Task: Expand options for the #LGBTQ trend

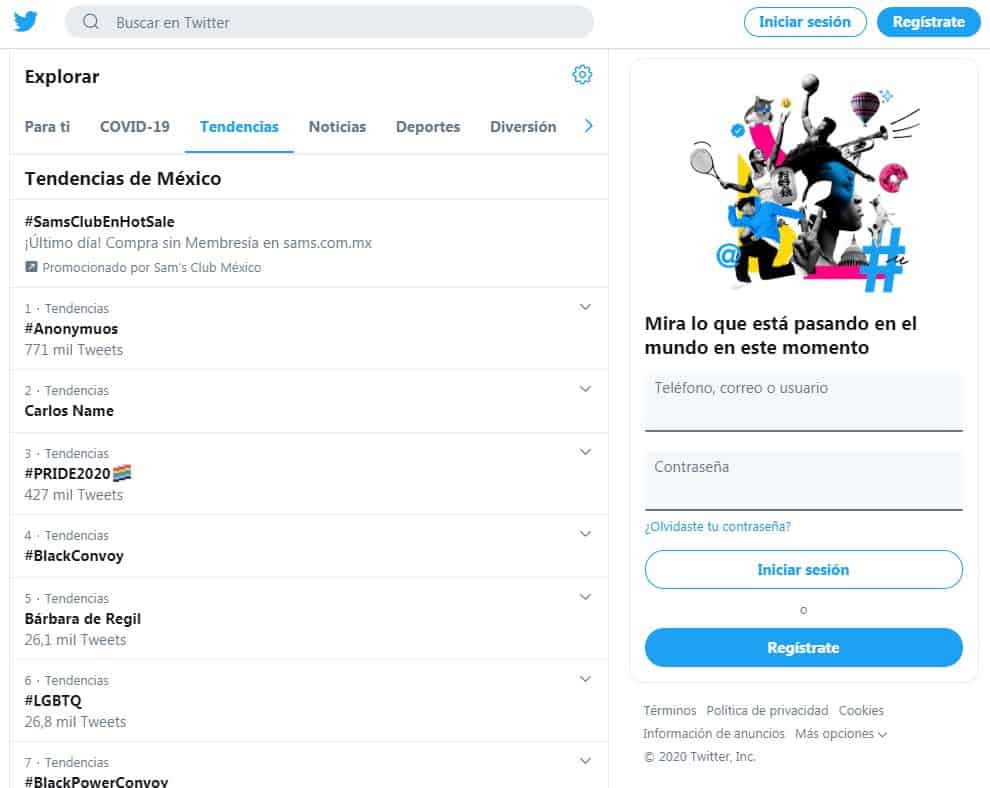Action: [x=585, y=679]
